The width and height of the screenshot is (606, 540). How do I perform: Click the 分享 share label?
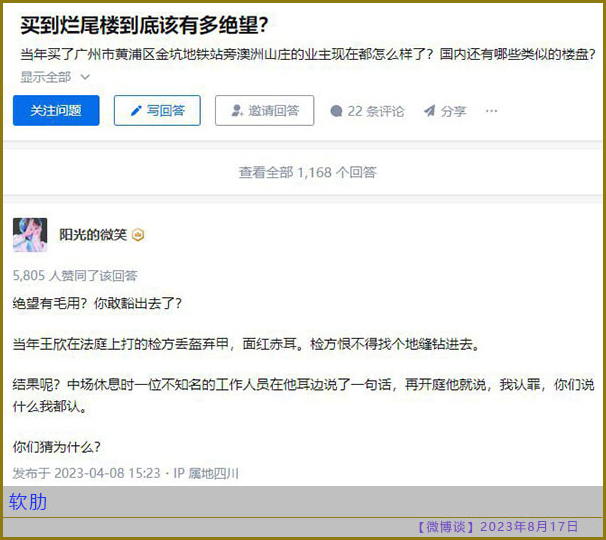point(454,111)
